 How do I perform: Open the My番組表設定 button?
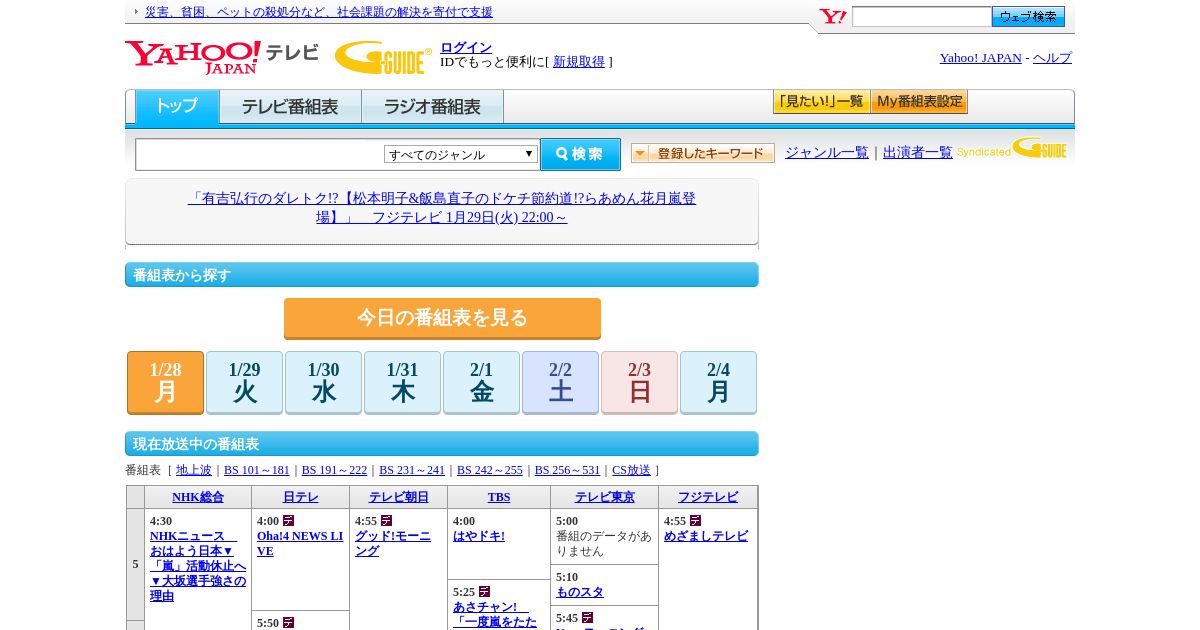coord(919,102)
